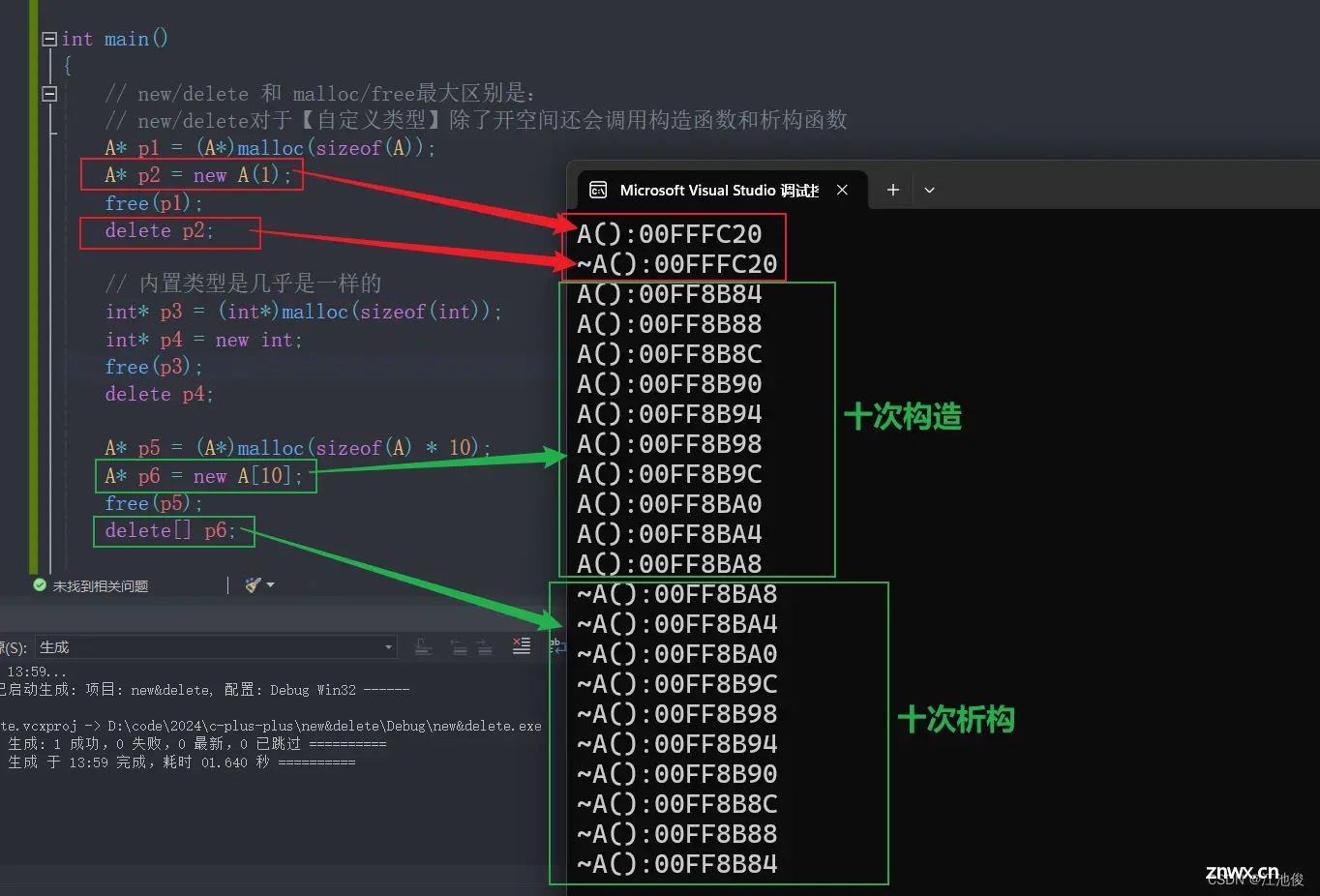Click the output line 生成: 1 成功, 0 失败
The width and height of the screenshot is (1320, 896).
197,744
